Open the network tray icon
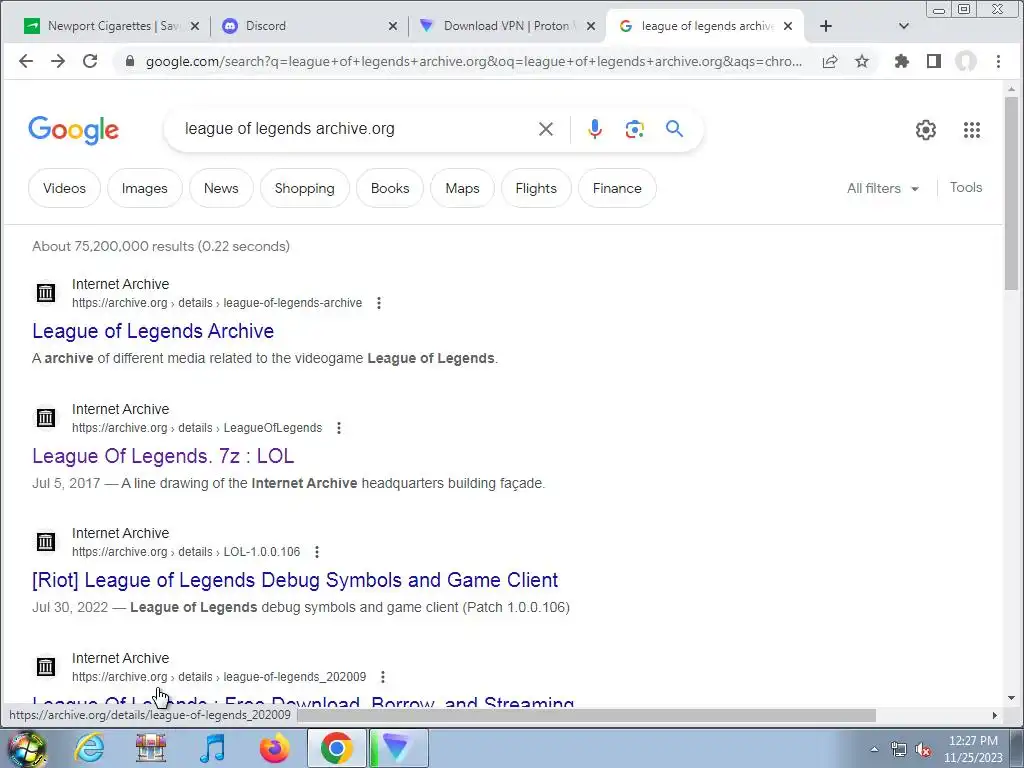1024x768 pixels. (x=899, y=750)
